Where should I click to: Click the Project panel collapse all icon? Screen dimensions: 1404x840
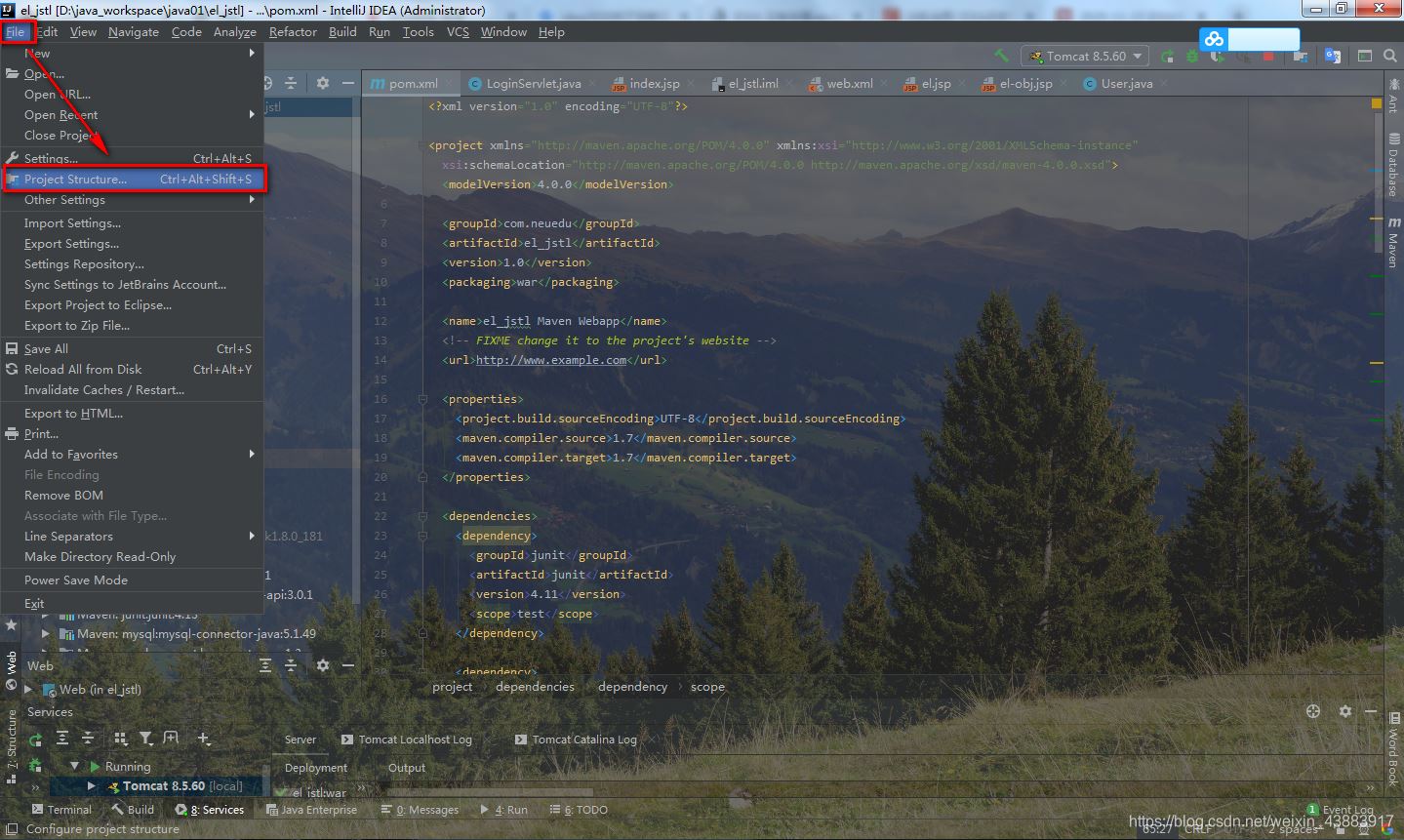(x=291, y=83)
